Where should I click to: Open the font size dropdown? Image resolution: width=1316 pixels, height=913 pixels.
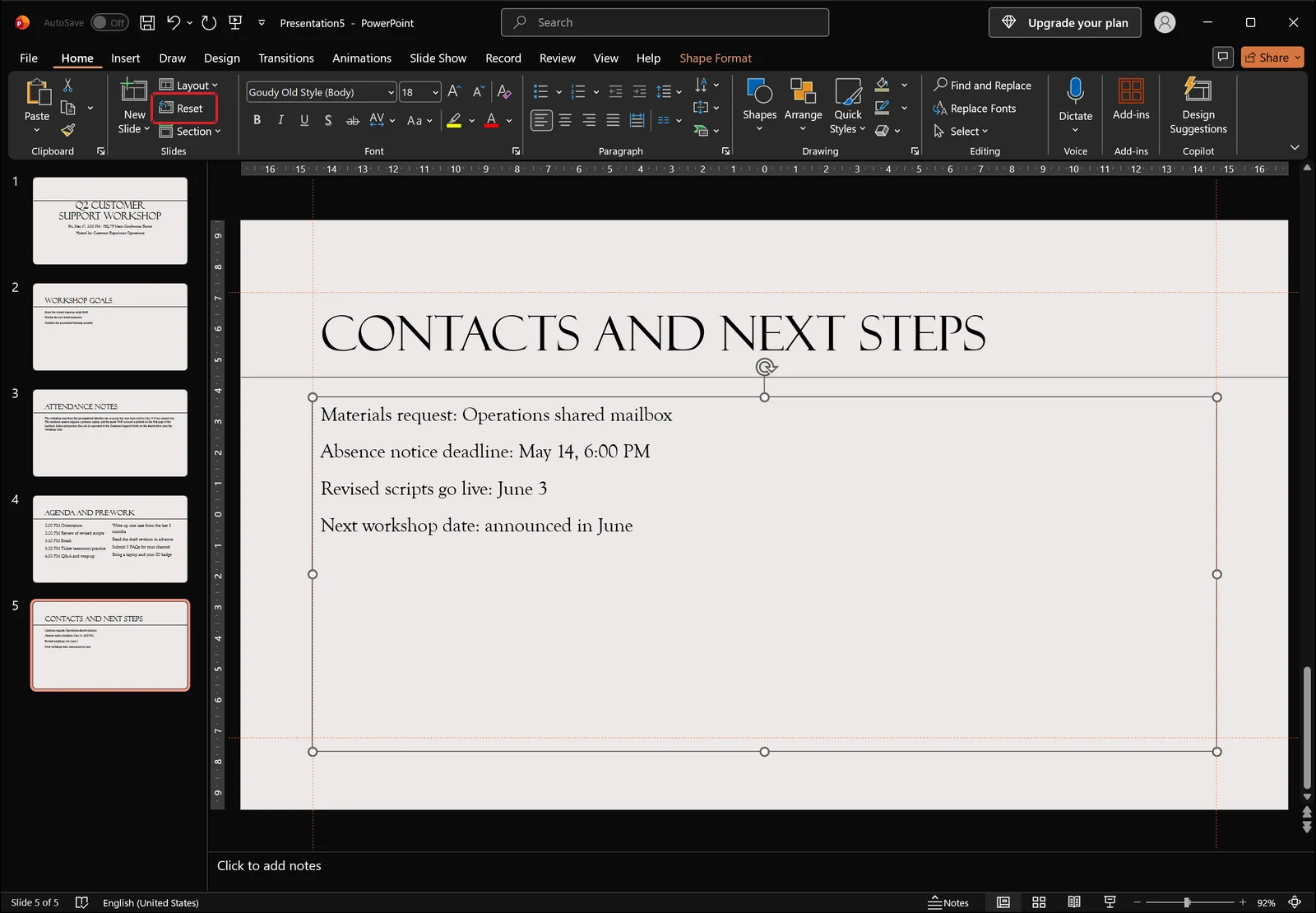tap(435, 92)
